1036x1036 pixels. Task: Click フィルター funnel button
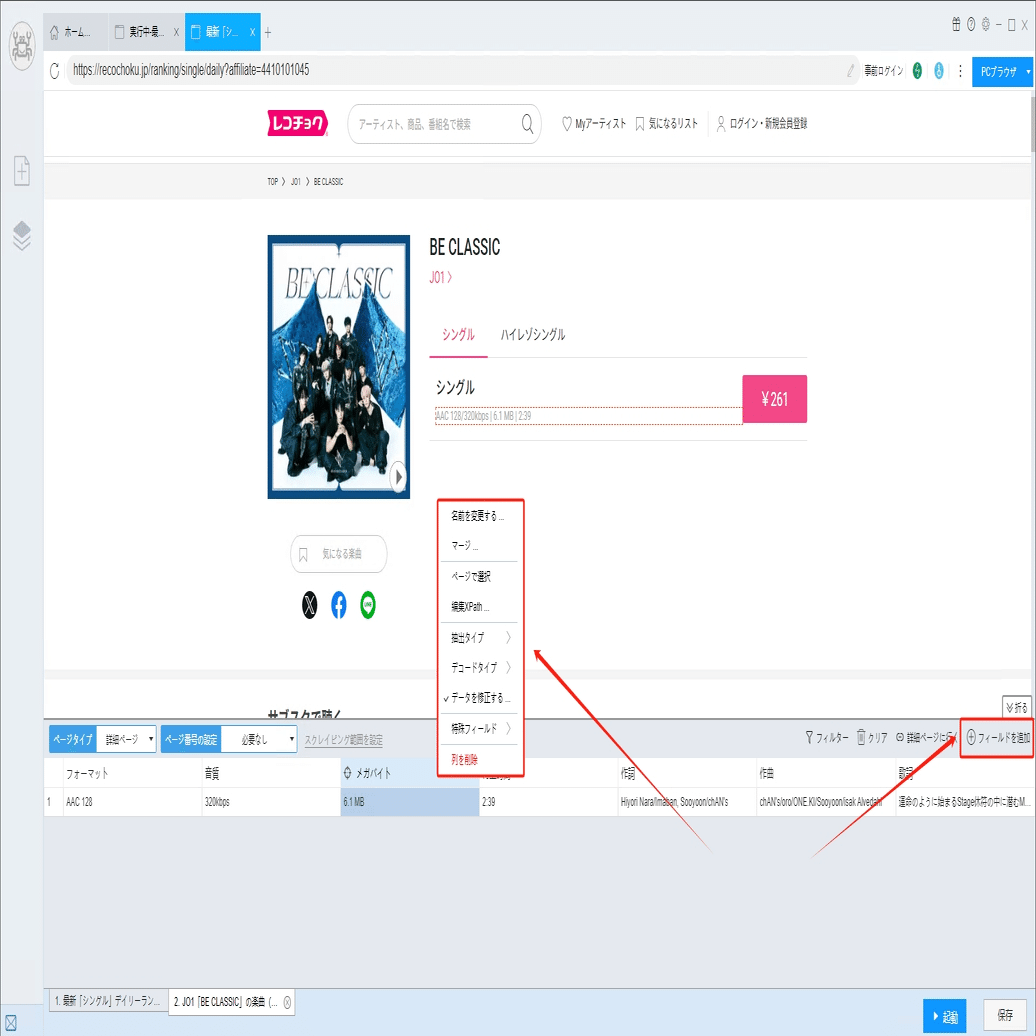coord(826,737)
